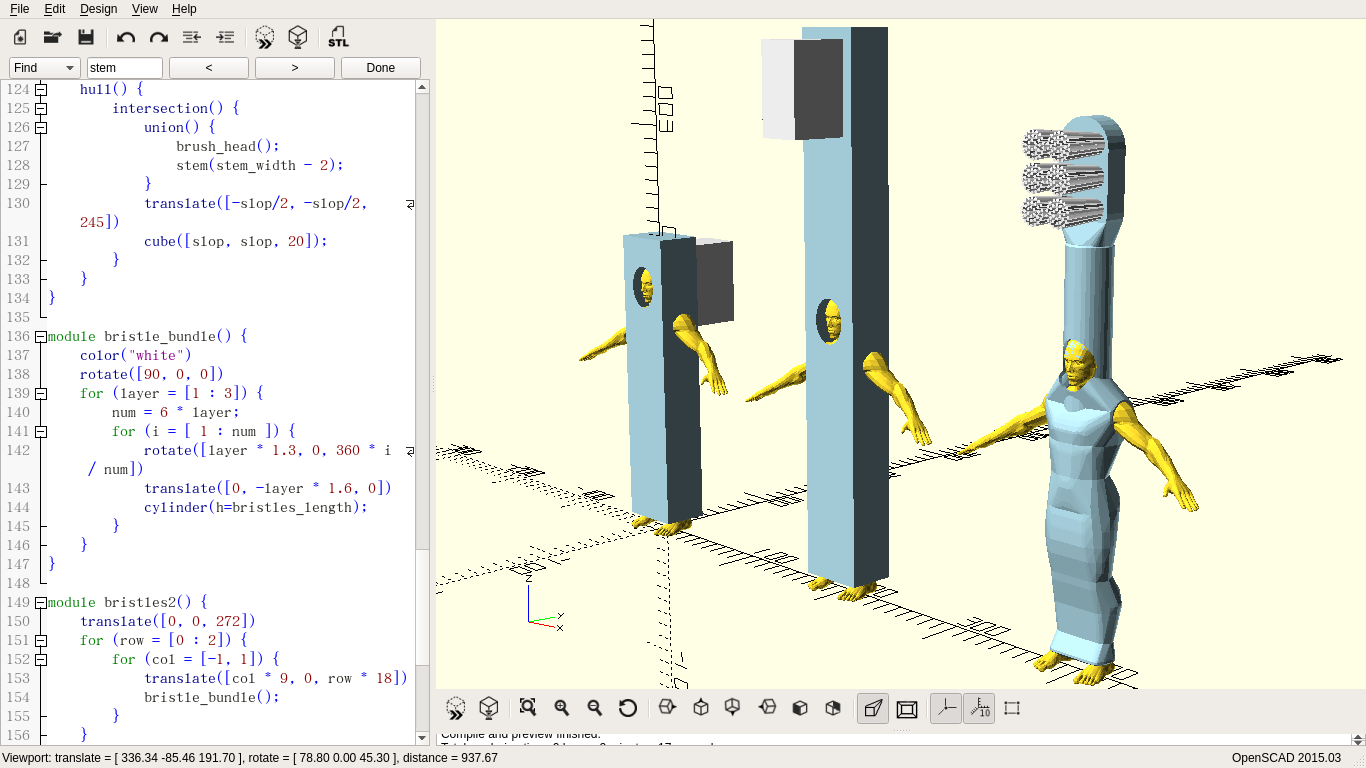
Task: Toggle Show Scale Markers
Action: tap(979, 708)
